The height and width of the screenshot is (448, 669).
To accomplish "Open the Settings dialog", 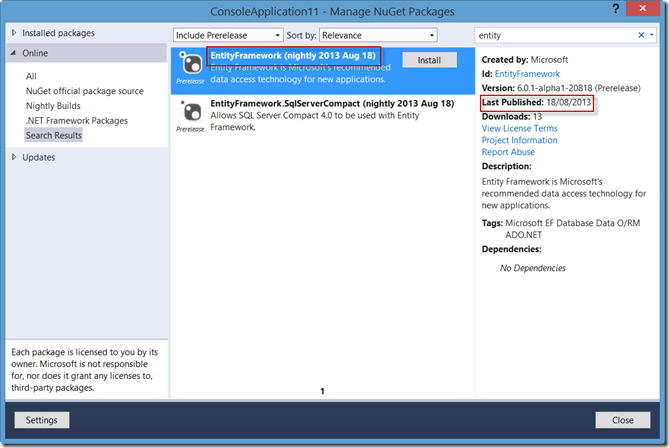I will pos(42,420).
